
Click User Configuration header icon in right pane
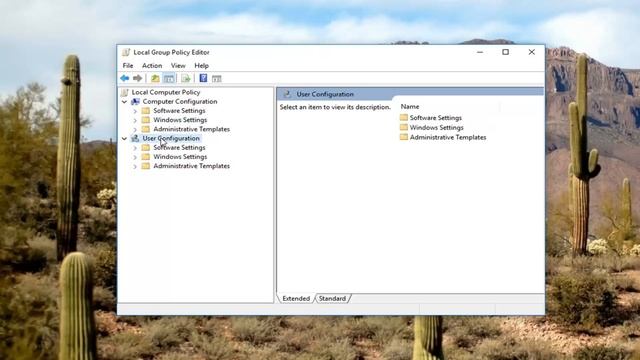(x=287, y=94)
